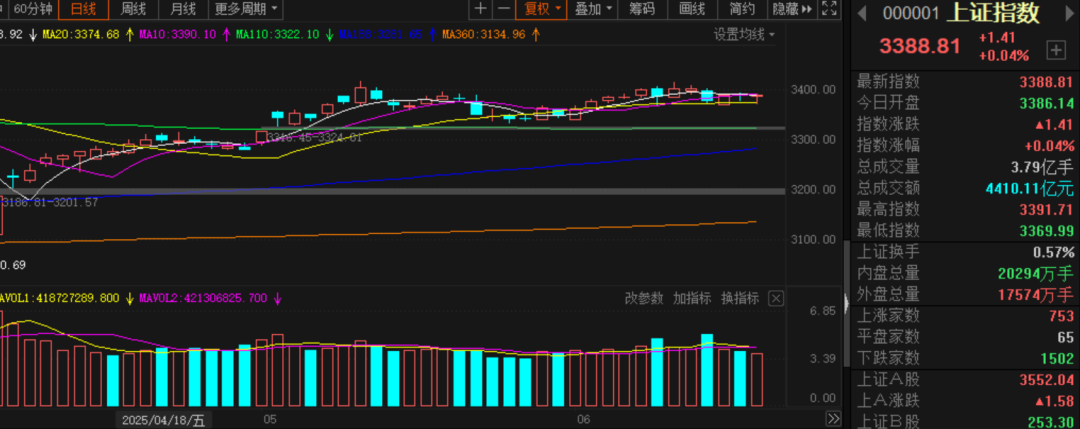
Task: Click the MA360:3134.96 label
Action: tap(484, 34)
